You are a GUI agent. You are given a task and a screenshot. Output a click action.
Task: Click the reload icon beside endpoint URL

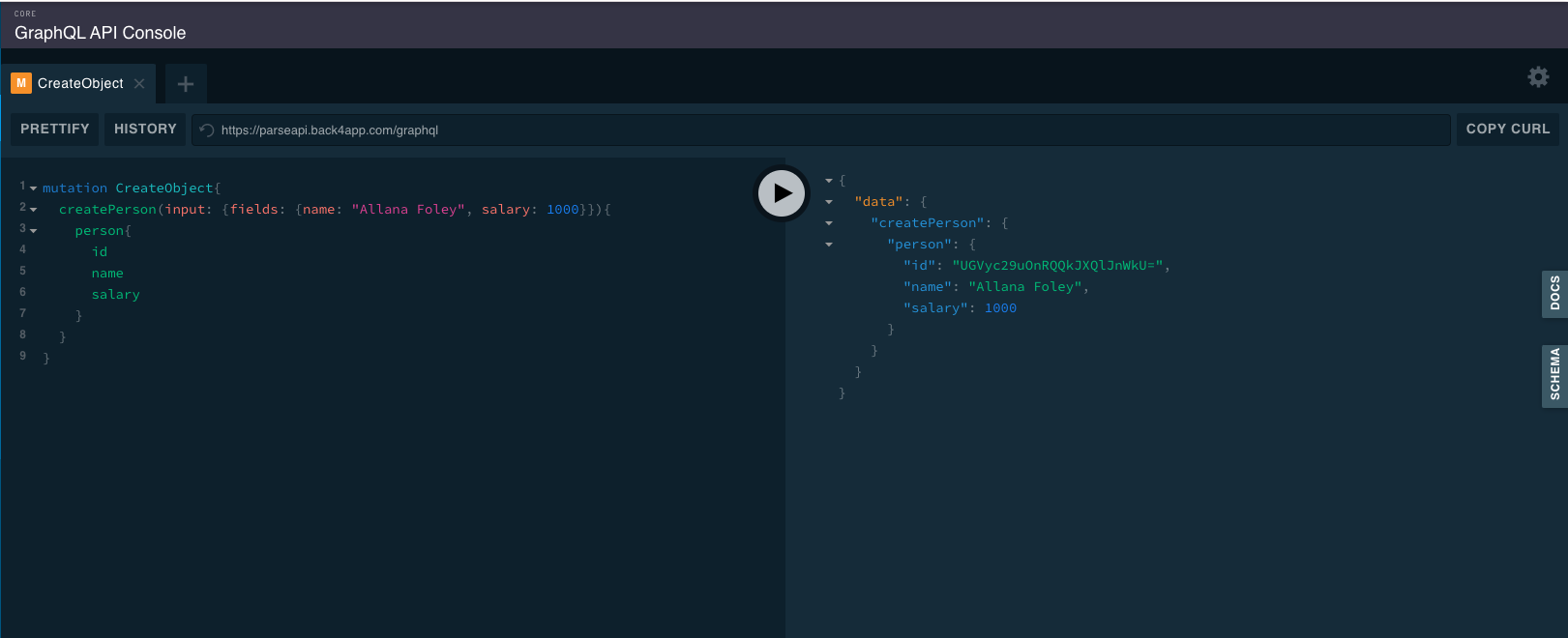click(x=206, y=130)
